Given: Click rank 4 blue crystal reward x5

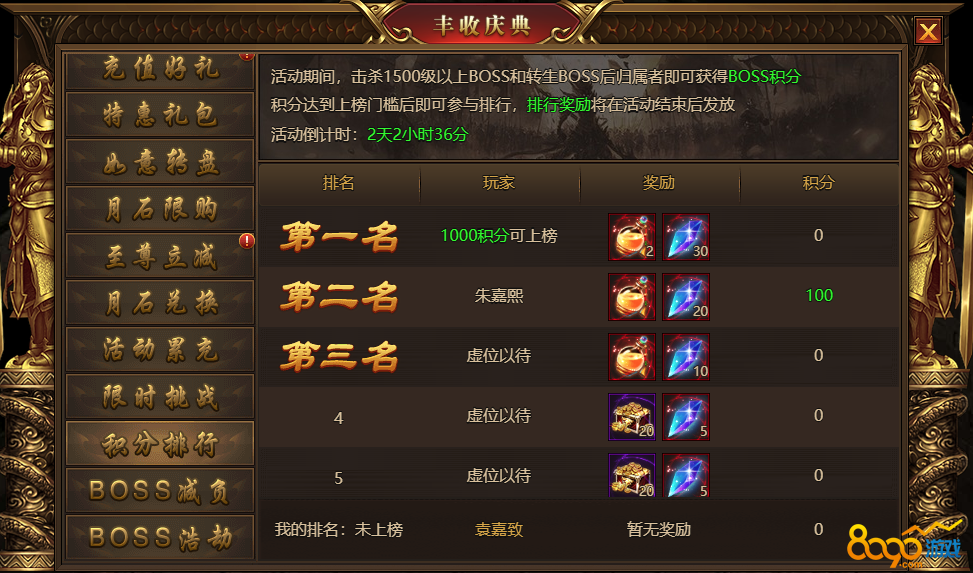Looking at the screenshot, I should pyautogui.click(x=686, y=417).
